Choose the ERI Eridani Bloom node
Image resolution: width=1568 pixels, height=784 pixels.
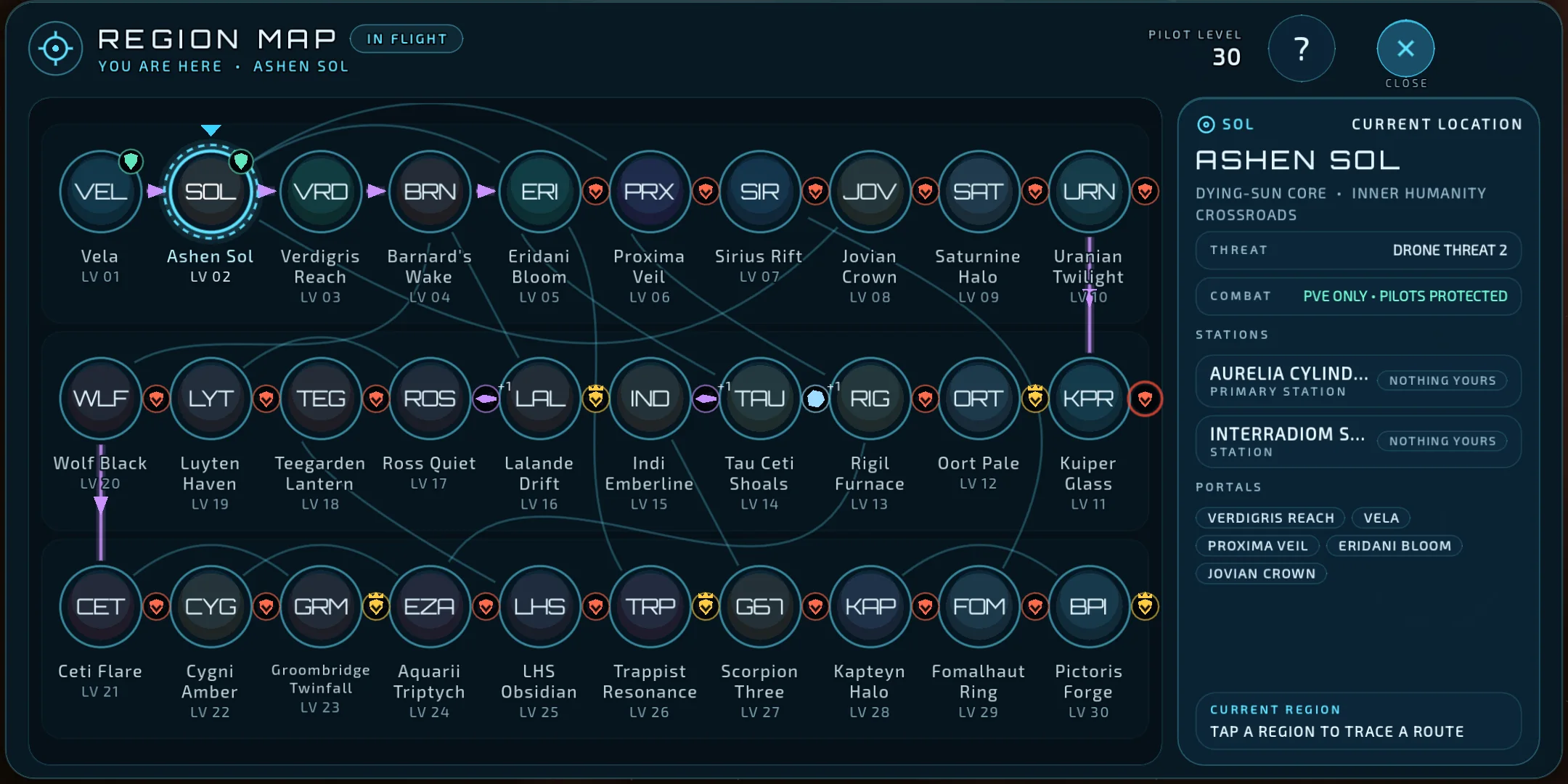point(539,192)
